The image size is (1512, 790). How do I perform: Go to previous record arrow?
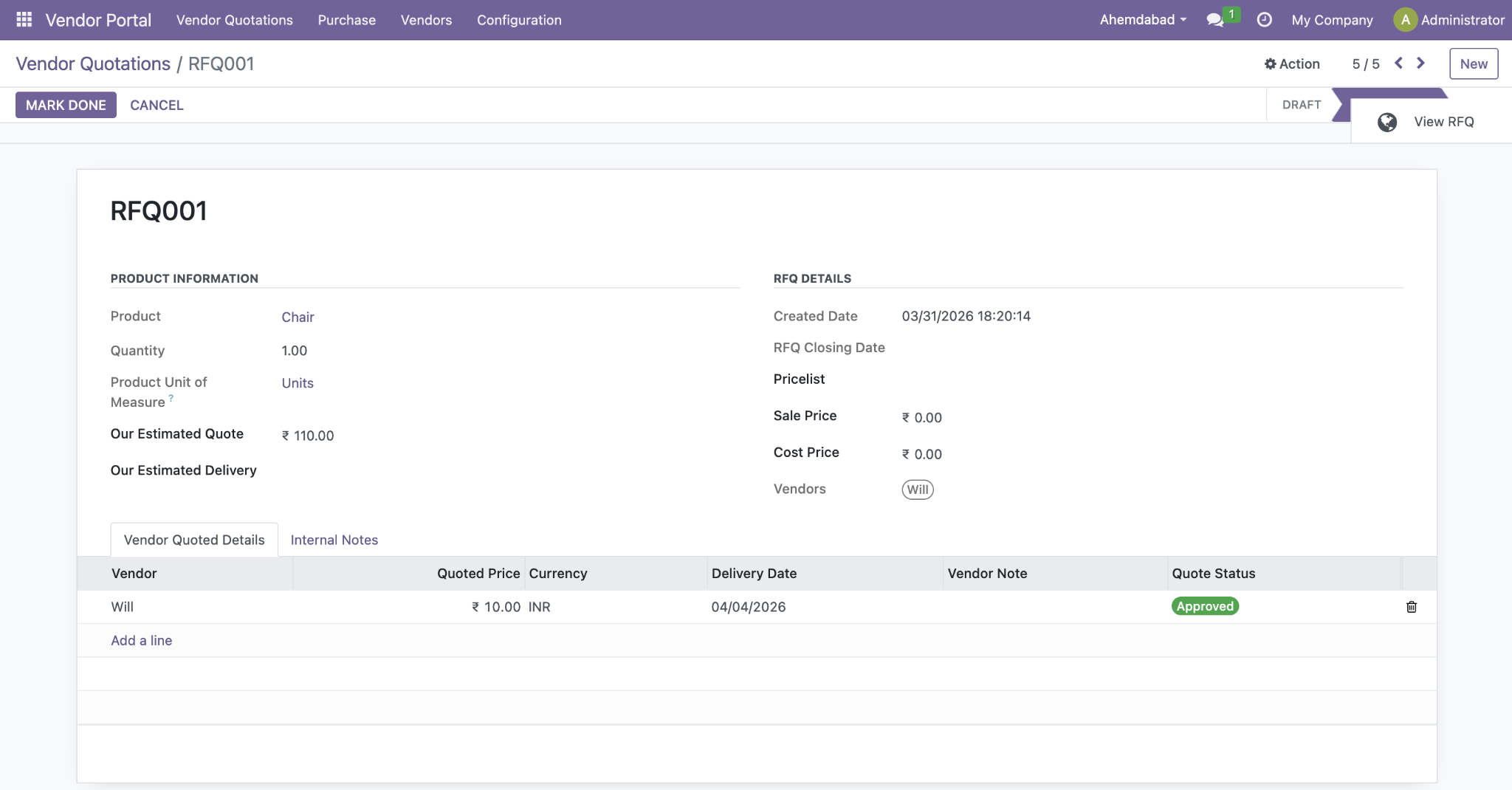[x=1398, y=63]
